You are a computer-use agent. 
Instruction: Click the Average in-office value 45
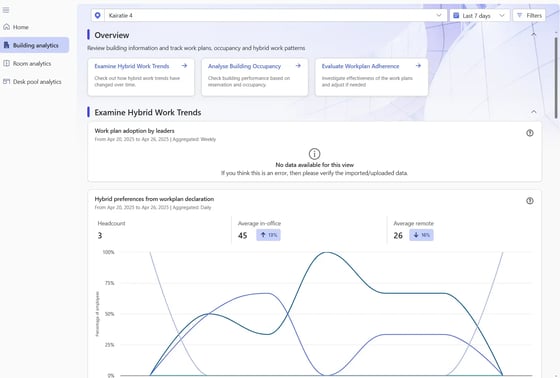tap(242, 235)
